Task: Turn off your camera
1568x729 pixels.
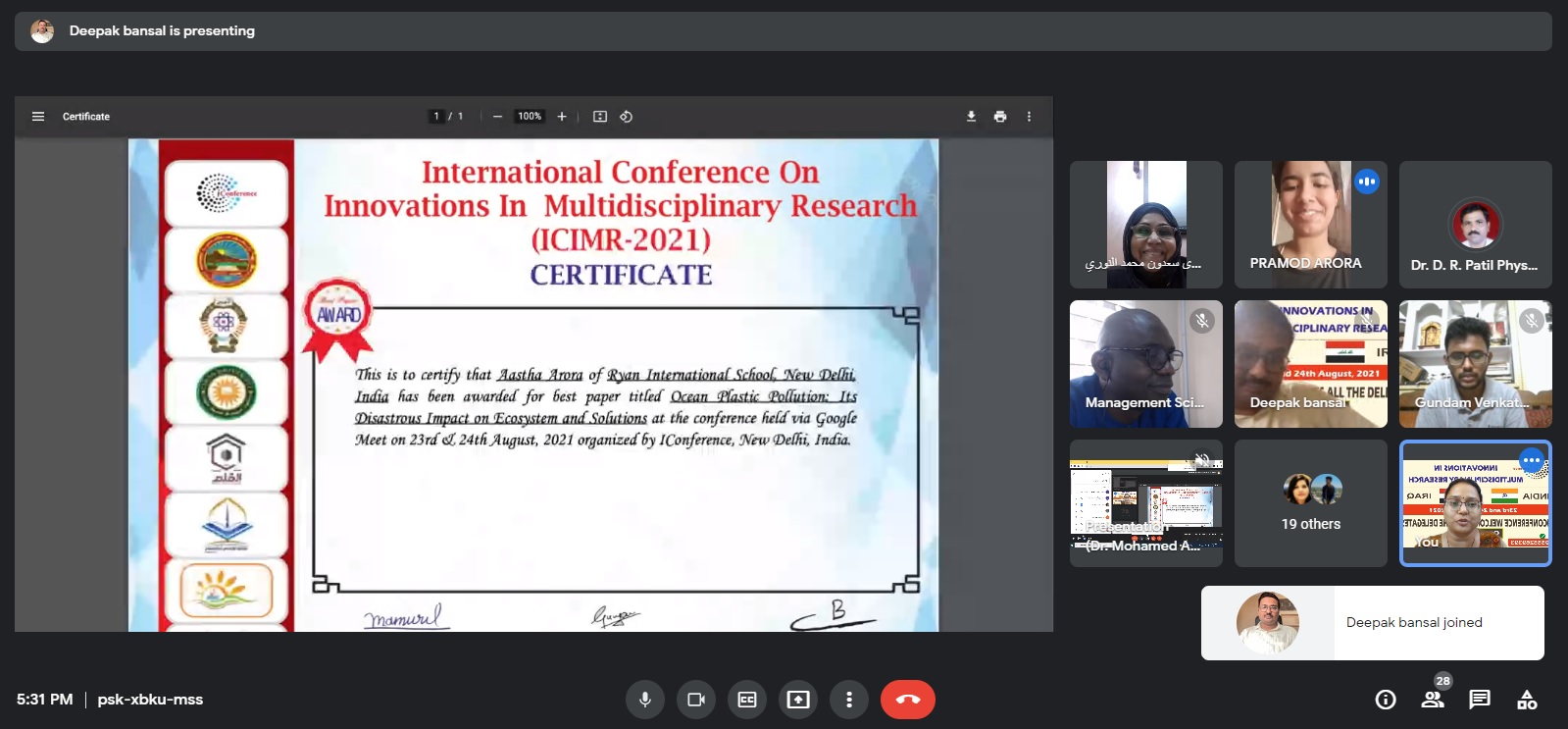Action: [x=696, y=700]
